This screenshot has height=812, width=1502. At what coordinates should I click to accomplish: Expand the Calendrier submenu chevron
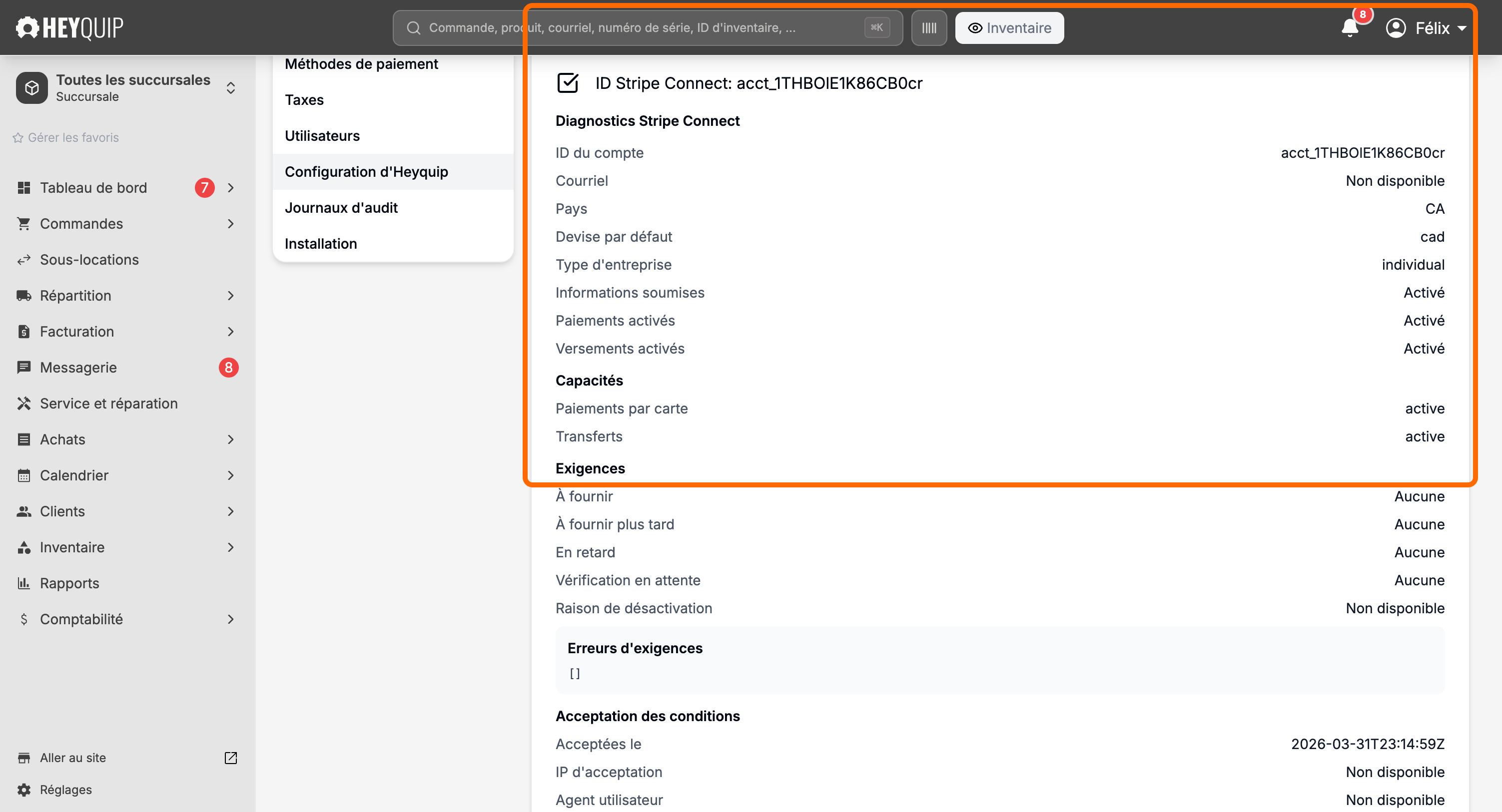coord(231,475)
